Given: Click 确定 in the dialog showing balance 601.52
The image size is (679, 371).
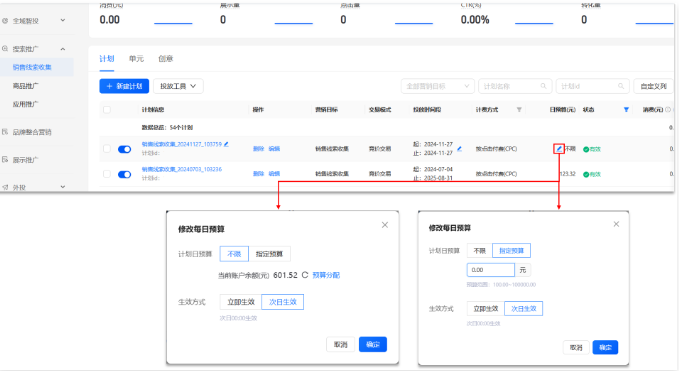Looking at the screenshot, I should coord(373,345).
